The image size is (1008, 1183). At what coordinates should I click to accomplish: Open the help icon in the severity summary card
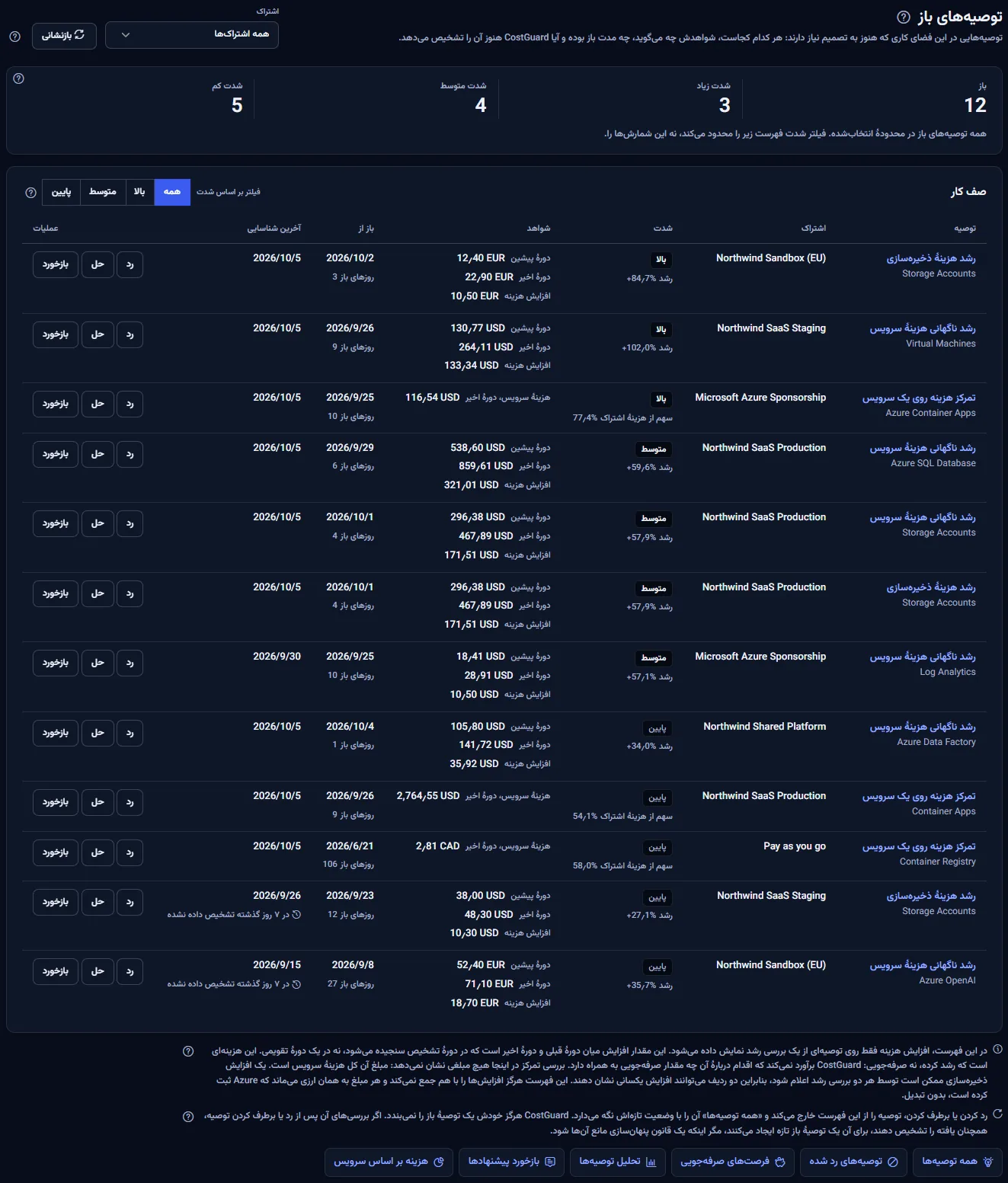click(x=19, y=78)
